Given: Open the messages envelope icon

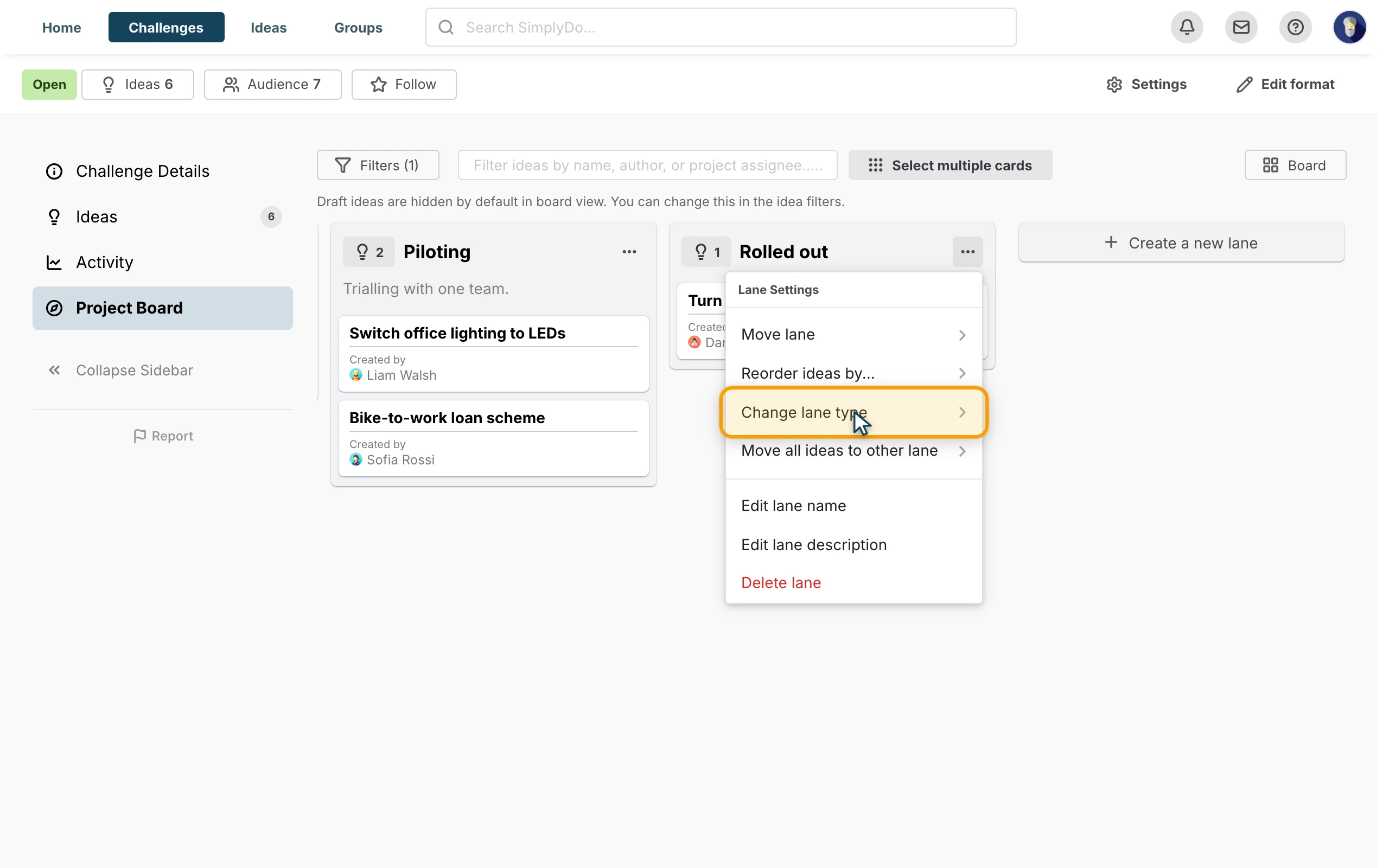Looking at the screenshot, I should (1241, 27).
